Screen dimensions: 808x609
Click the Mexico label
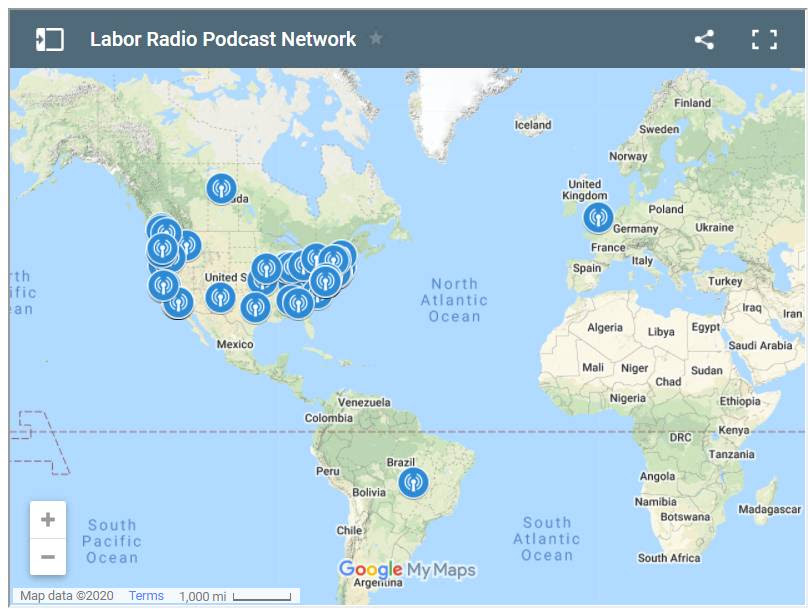234,344
